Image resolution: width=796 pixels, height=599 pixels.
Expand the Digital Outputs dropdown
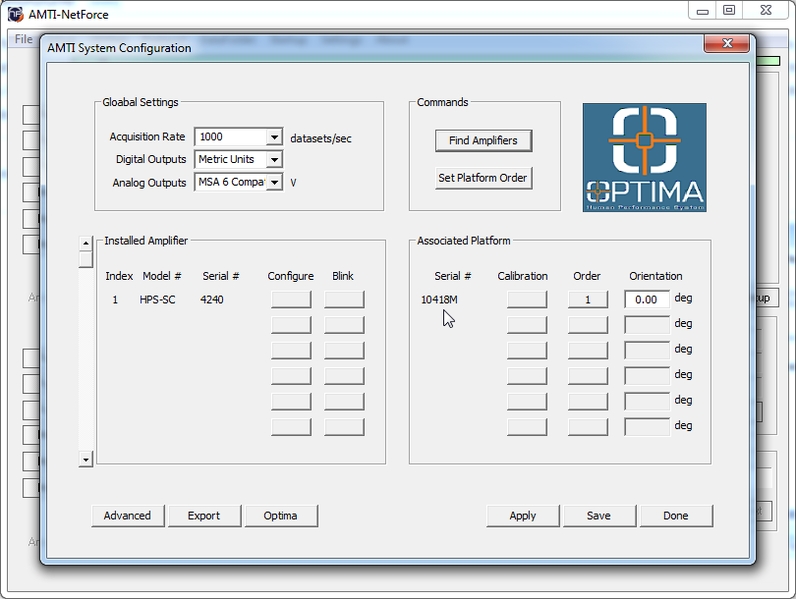pyautogui.click(x=274, y=159)
